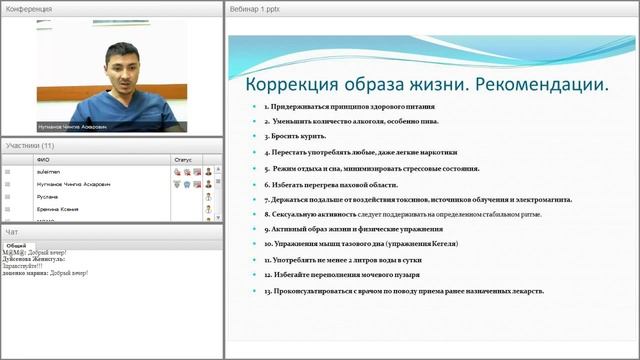
Task: Toggle the square marker beside Руслана
Action: point(7,197)
